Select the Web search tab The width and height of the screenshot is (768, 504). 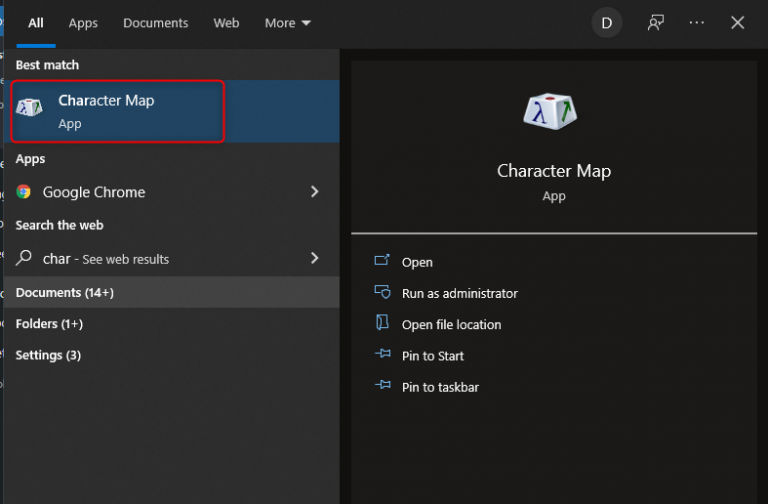[x=226, y=23]
